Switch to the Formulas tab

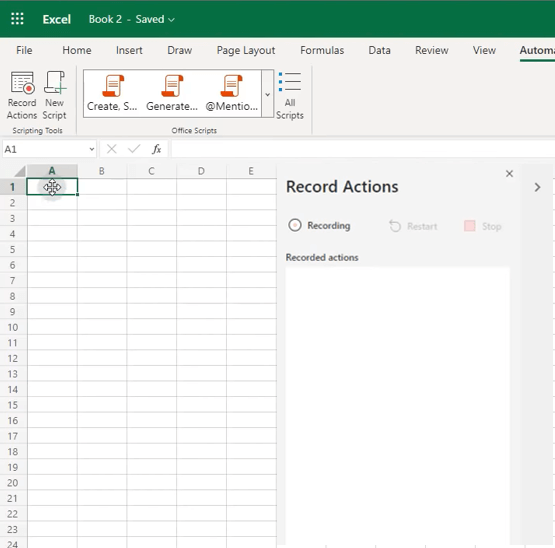click(x=322, y=50)
